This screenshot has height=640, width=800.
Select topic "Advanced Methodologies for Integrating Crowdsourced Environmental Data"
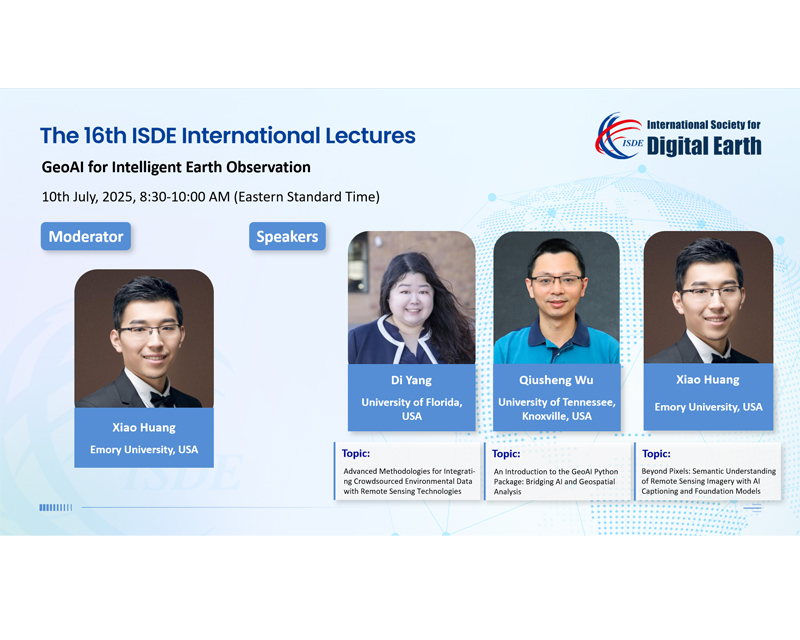pos(409,481)
